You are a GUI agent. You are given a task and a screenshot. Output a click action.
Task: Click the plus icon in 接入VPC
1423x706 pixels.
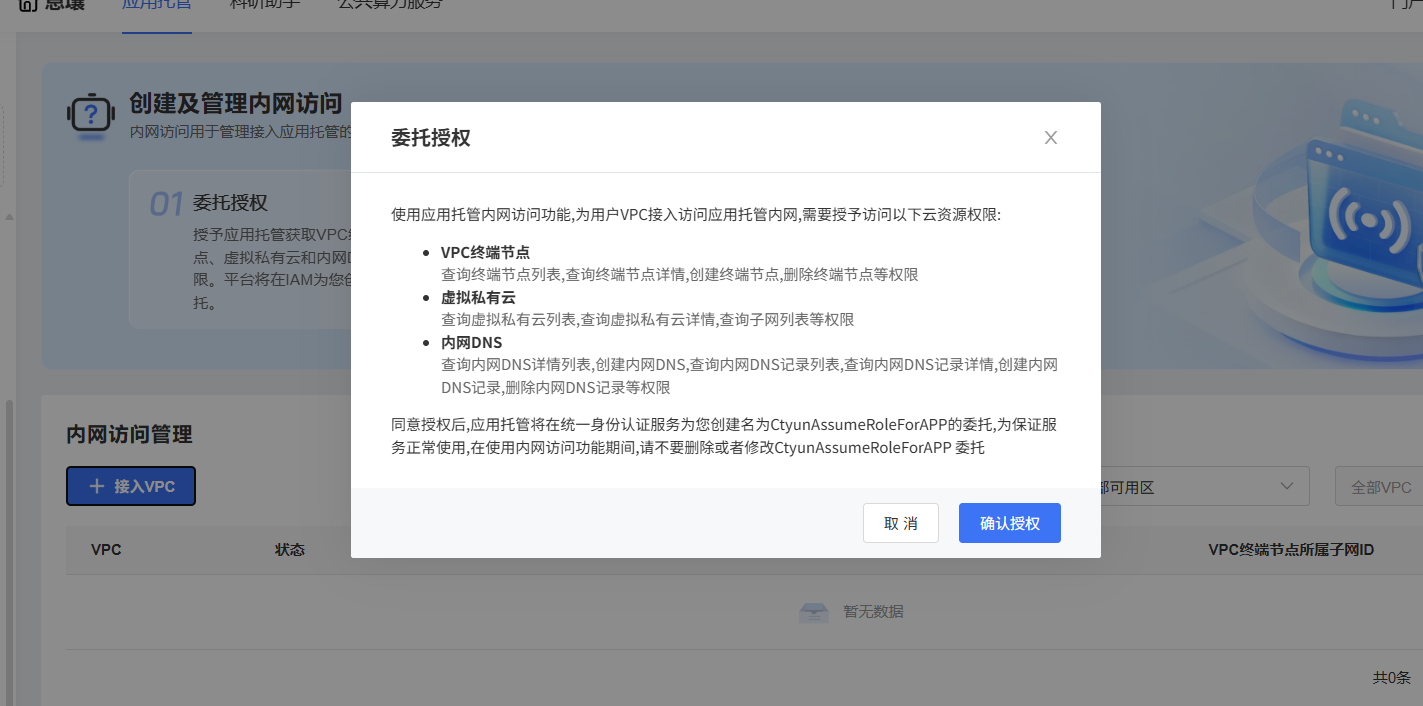point(97,486)
